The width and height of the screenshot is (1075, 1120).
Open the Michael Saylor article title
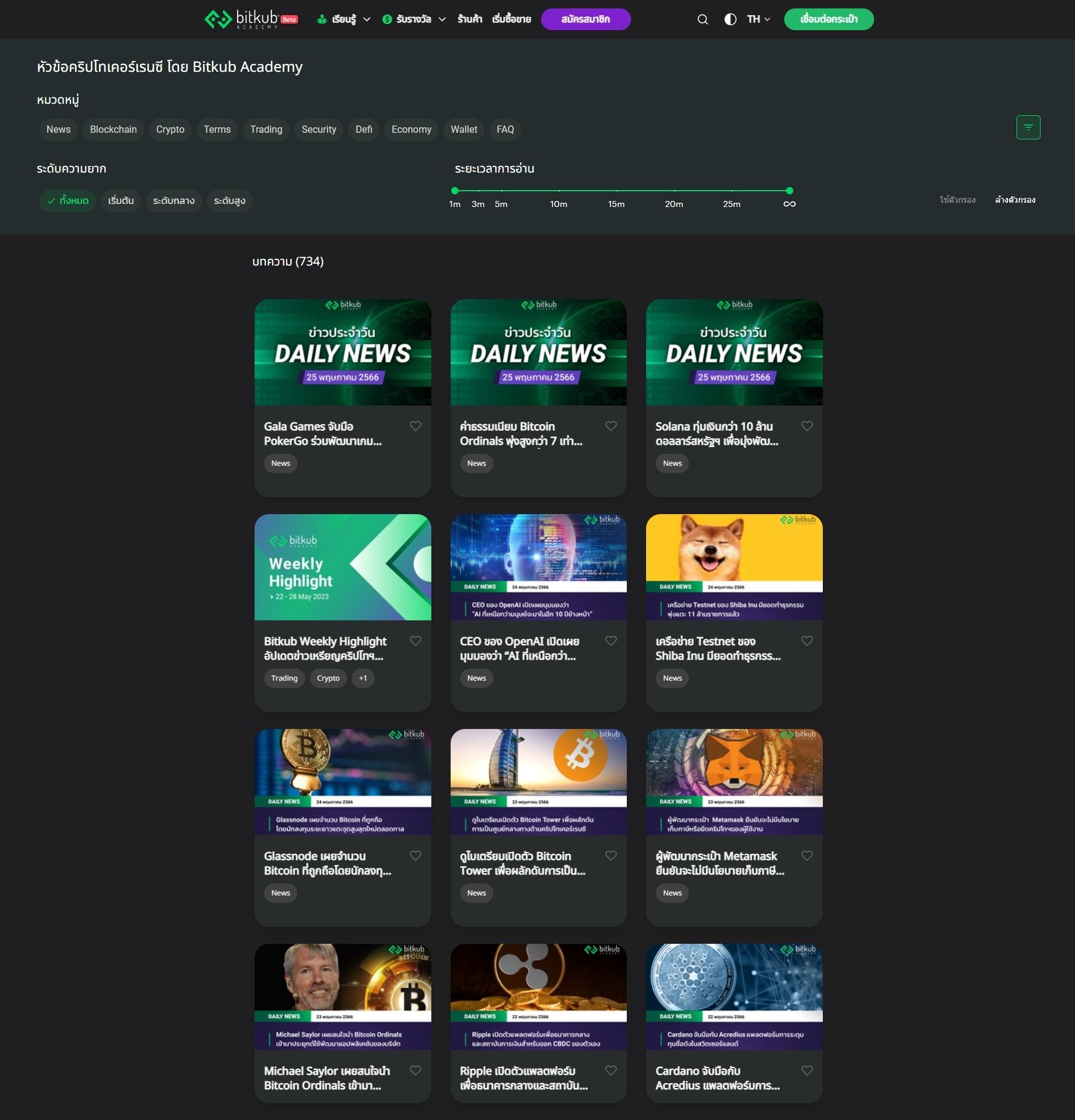click(x=327, y=1078)
